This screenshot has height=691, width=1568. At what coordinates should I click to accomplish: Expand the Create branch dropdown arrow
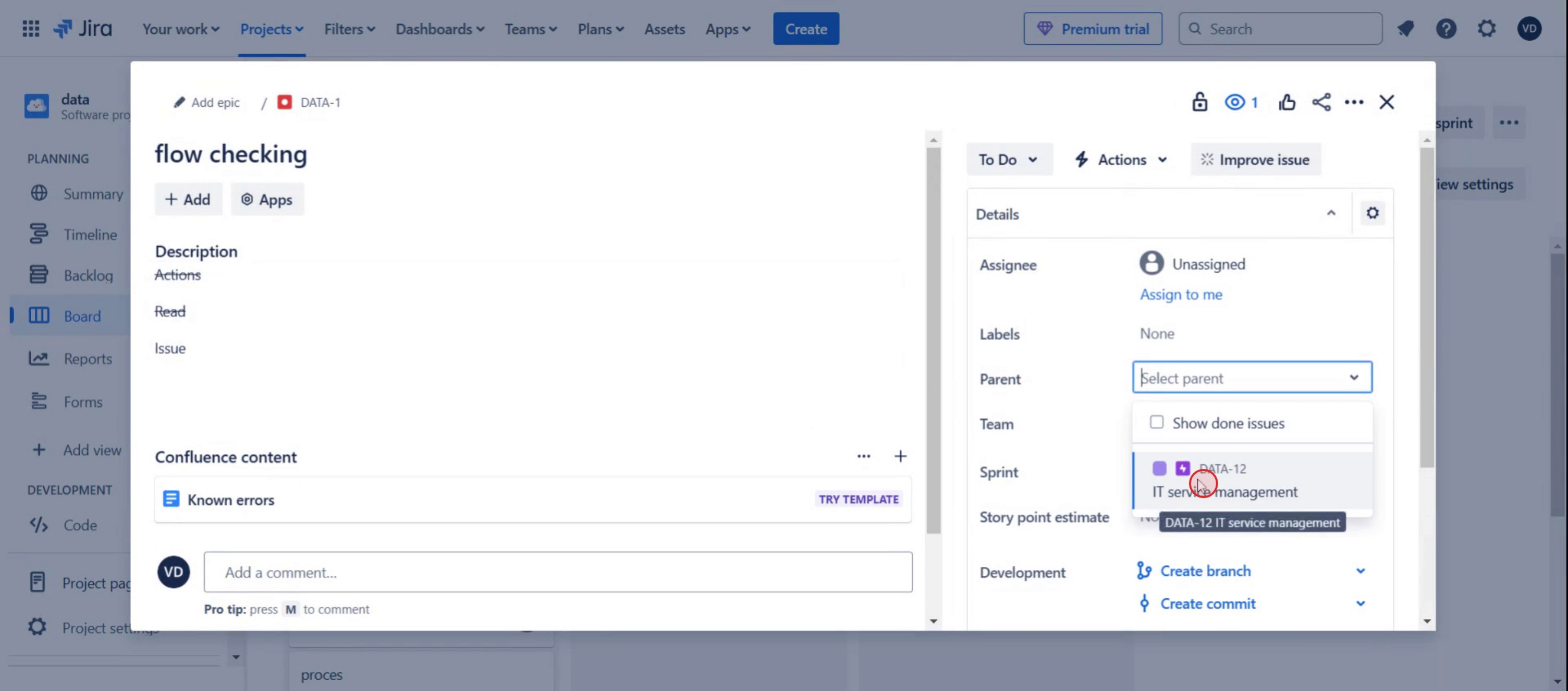[1361, 571]
